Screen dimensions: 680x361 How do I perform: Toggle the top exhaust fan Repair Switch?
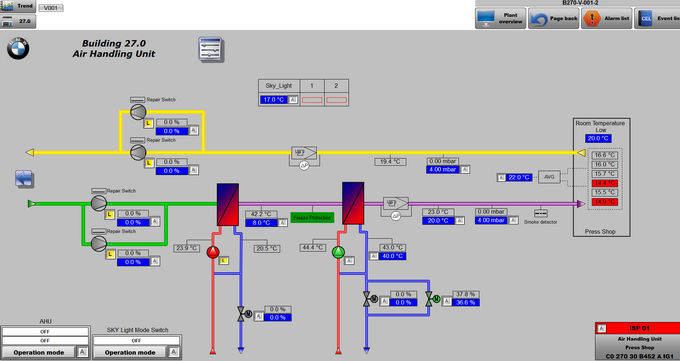pyautogui.click(x=137, y=100)
